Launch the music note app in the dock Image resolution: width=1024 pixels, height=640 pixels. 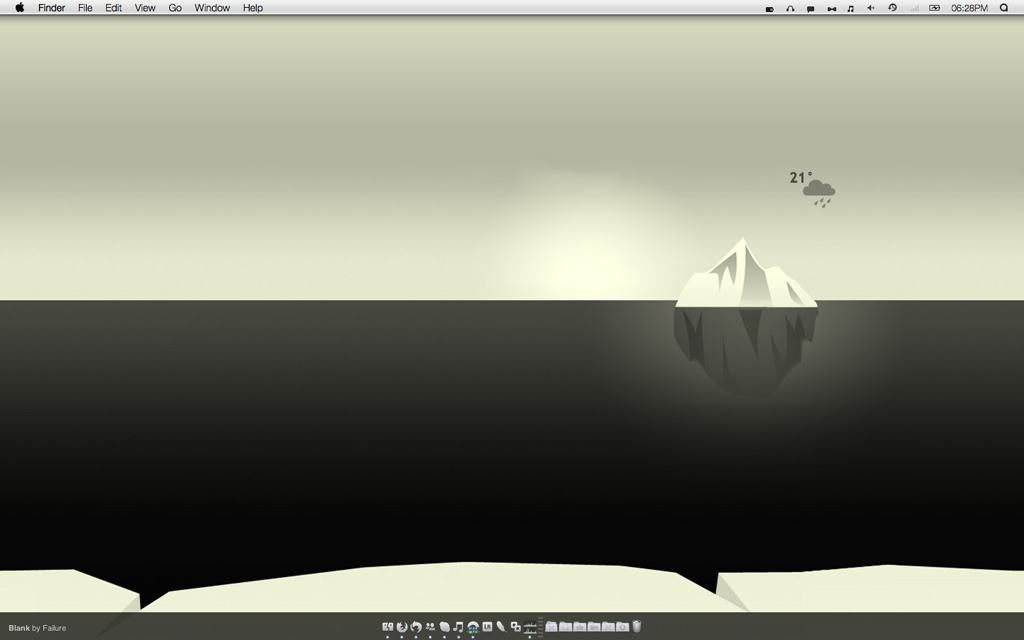pos(458,627)
